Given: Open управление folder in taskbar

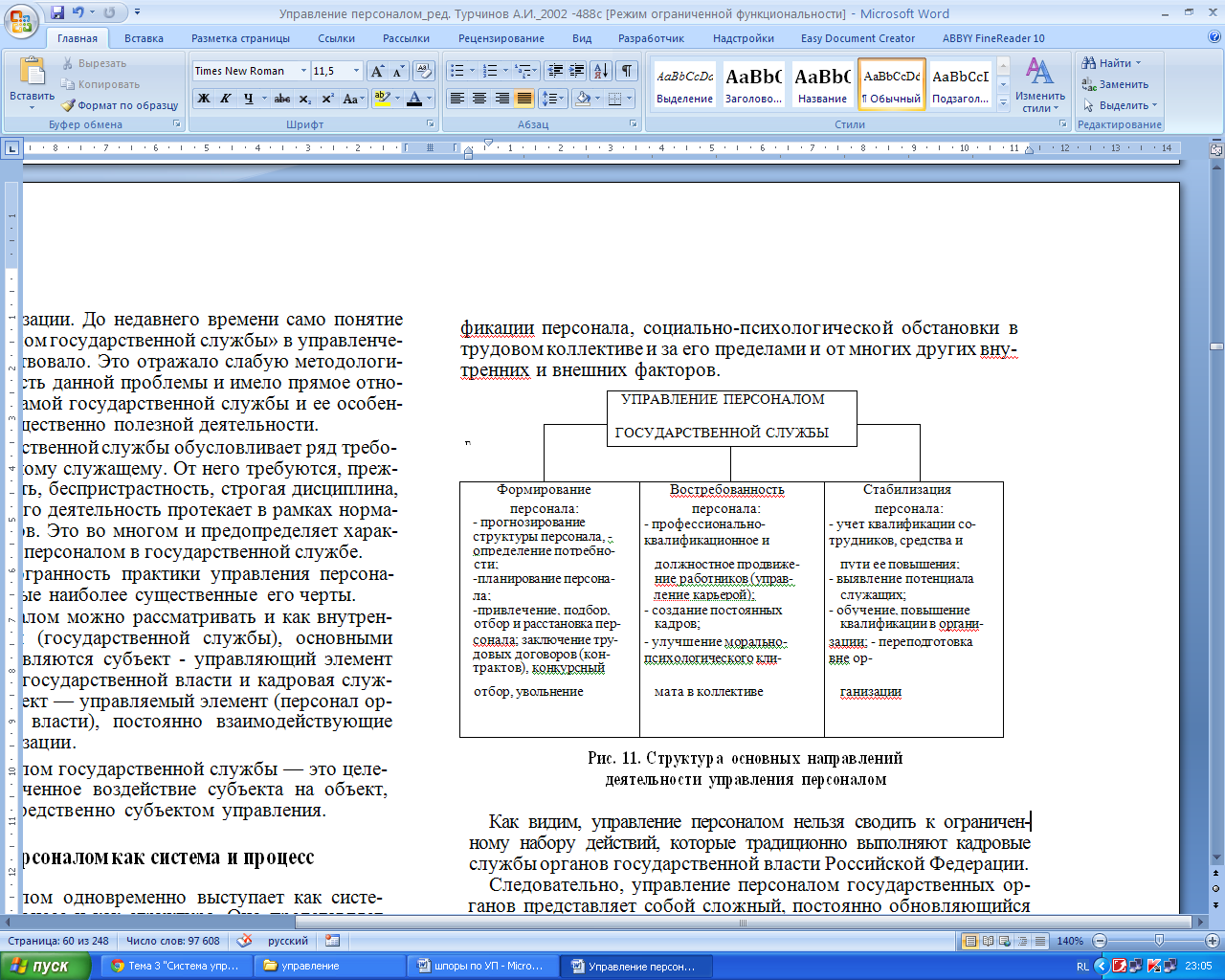Looking at the screenshot, I should click(330, 966).
